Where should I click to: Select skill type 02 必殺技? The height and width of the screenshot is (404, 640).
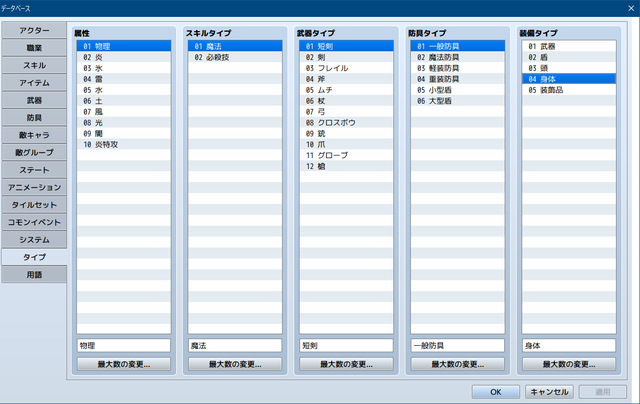pos(235,57)
